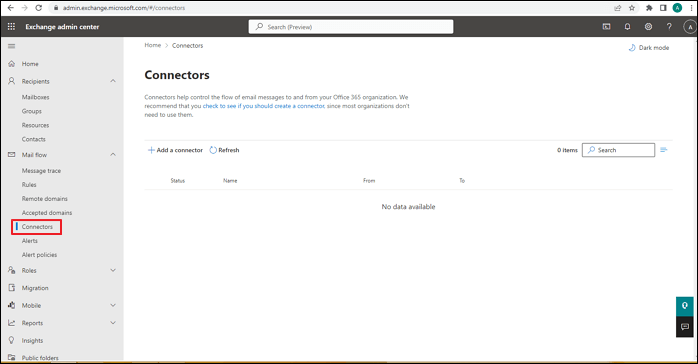The width and height of the screenshot is (698, 364).
Task: Sort by From column header
Action: [x=369, y=181]
